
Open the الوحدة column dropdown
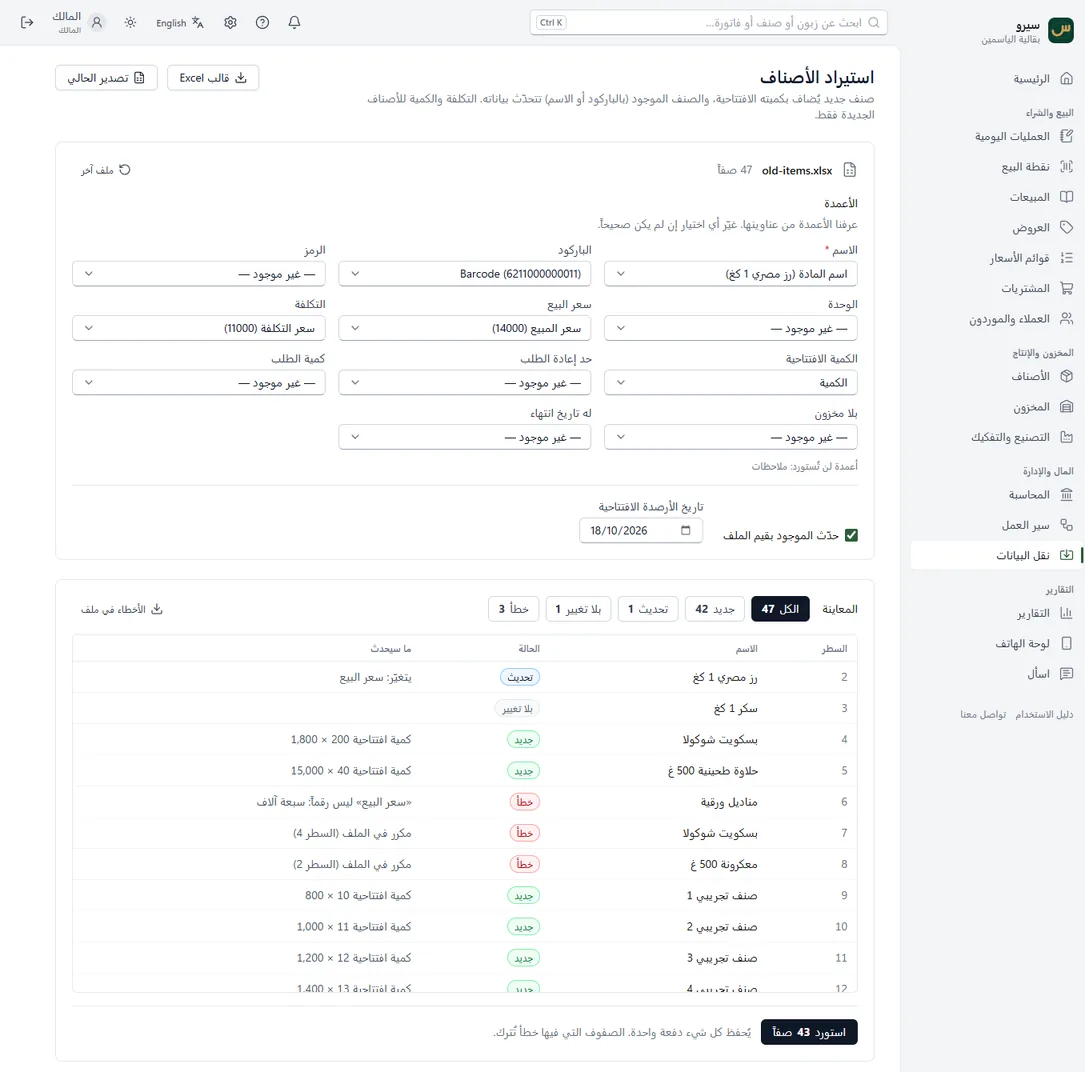pyautogui.click(x=731, y=328)
